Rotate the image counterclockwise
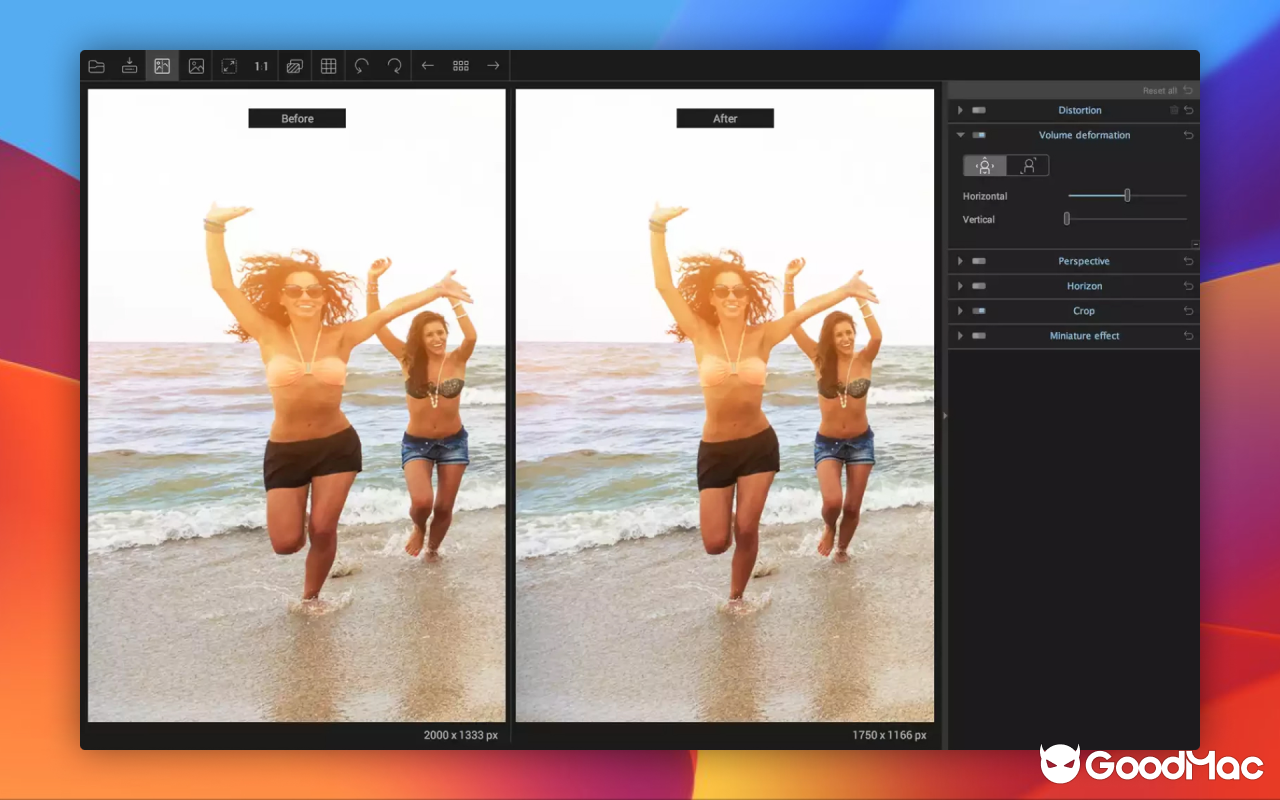Screen dimensions: 1280x800 (361, 66)
